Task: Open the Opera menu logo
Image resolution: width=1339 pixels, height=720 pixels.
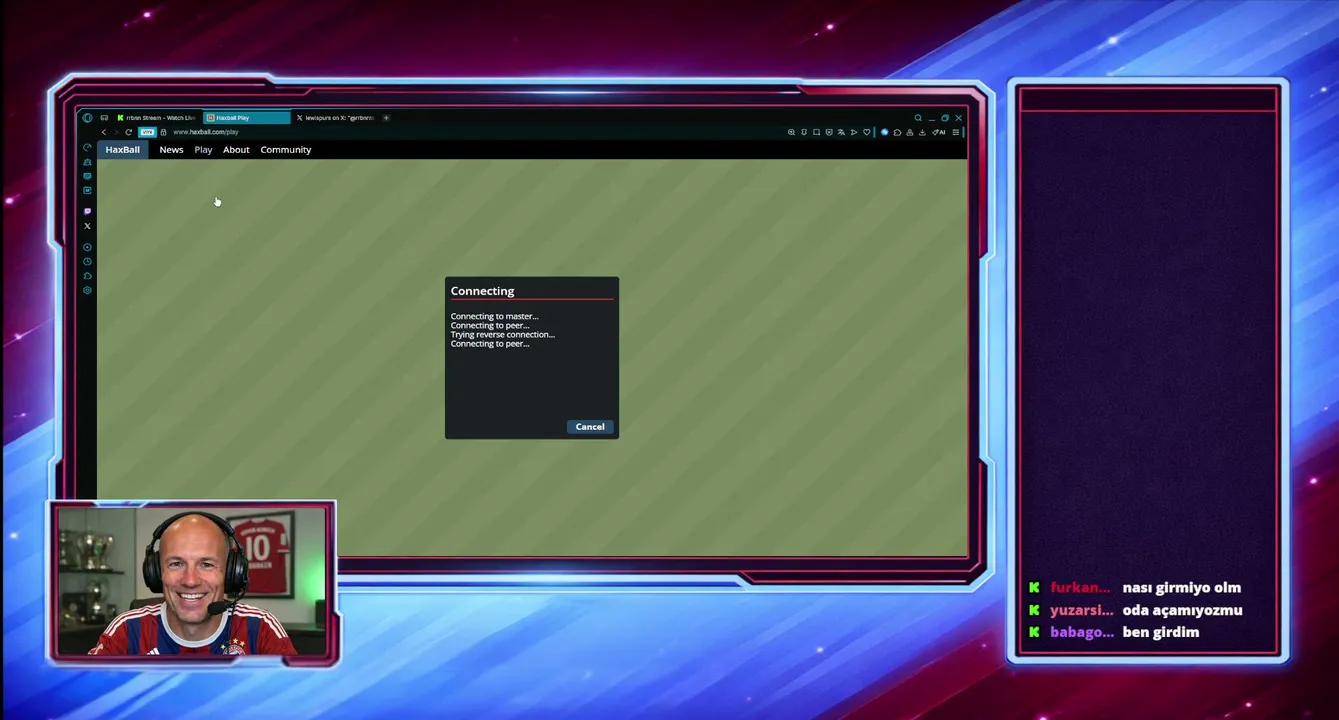Action: (87, 118)
